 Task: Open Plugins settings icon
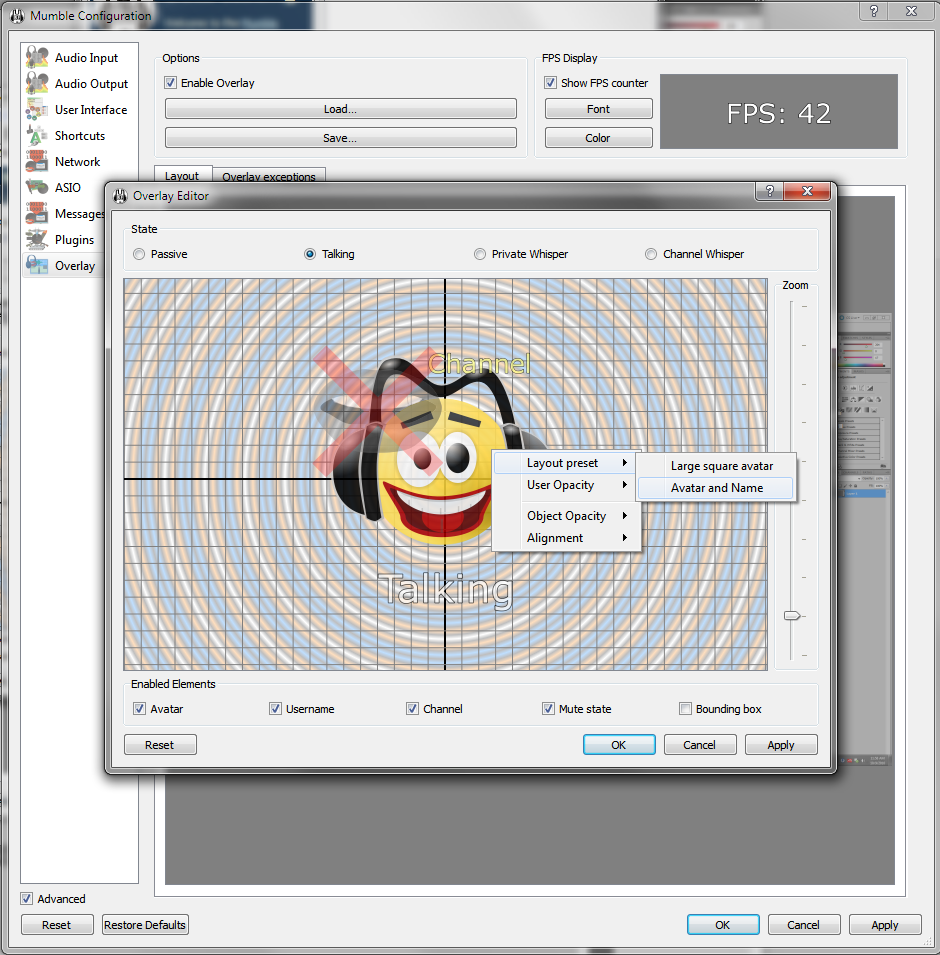click(37, 239)
